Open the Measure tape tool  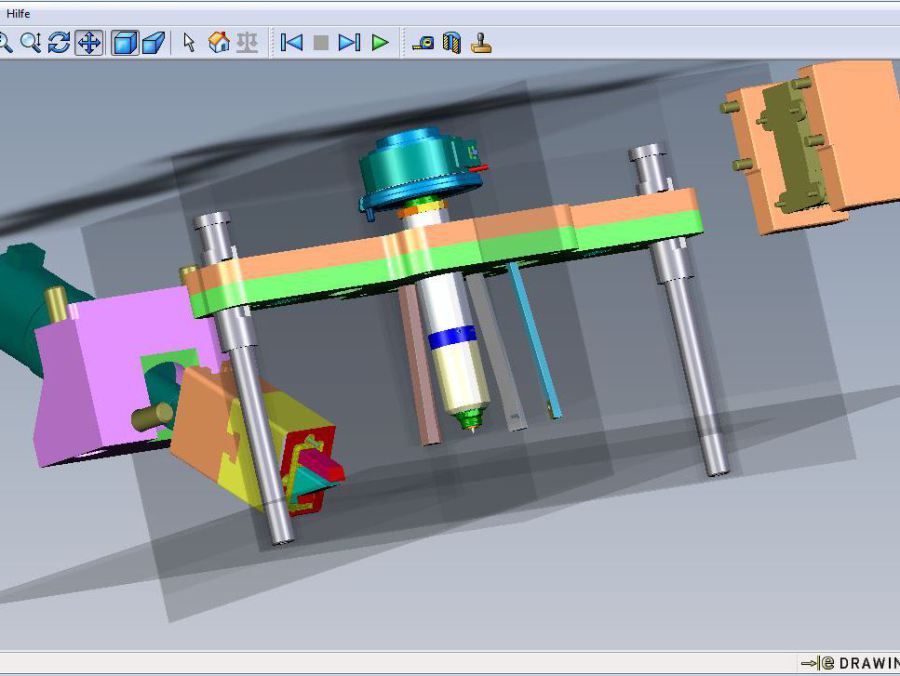[x=423, y=43]
